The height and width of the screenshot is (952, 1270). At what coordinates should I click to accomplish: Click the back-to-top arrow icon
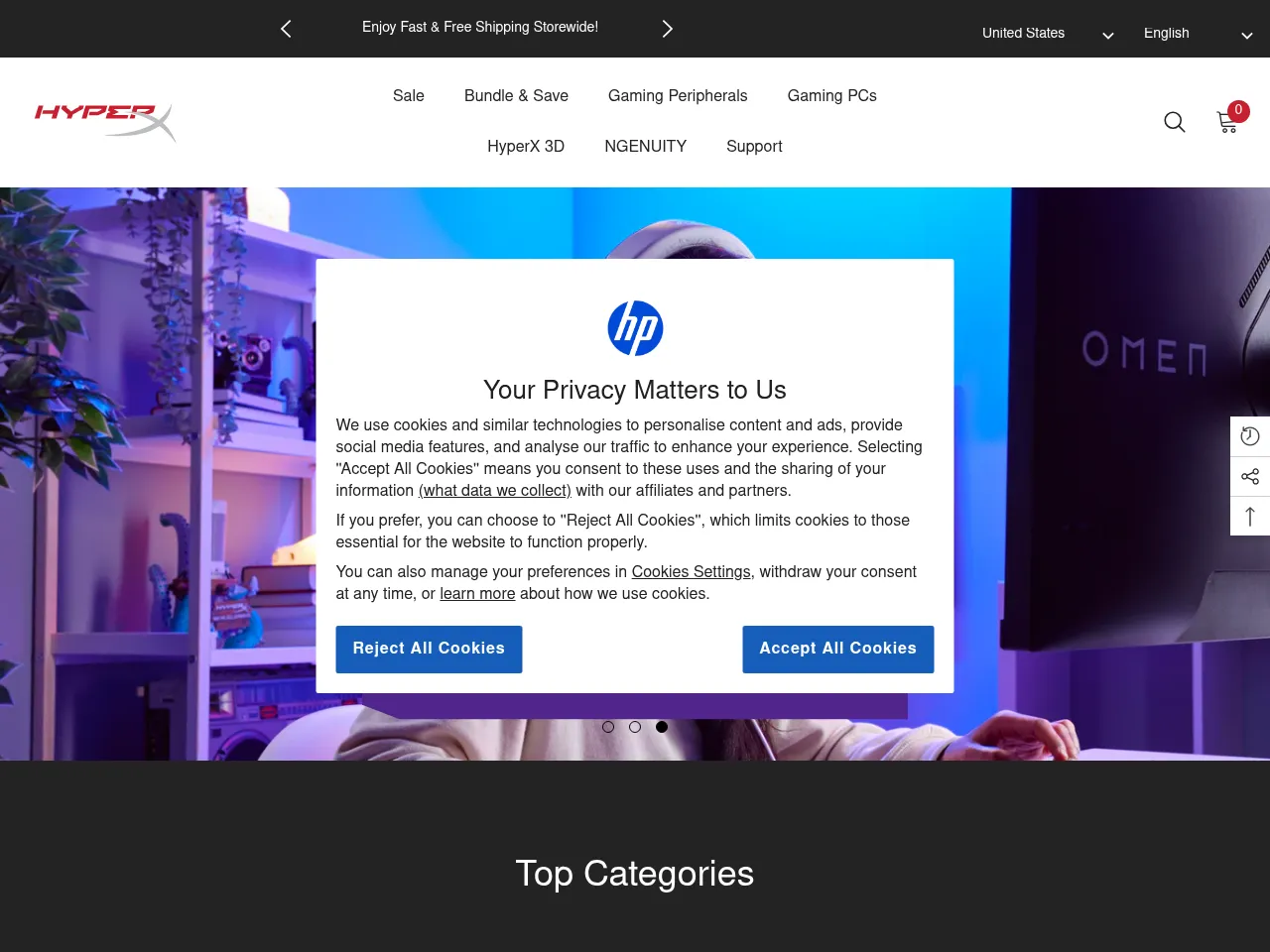(1250, 517)
